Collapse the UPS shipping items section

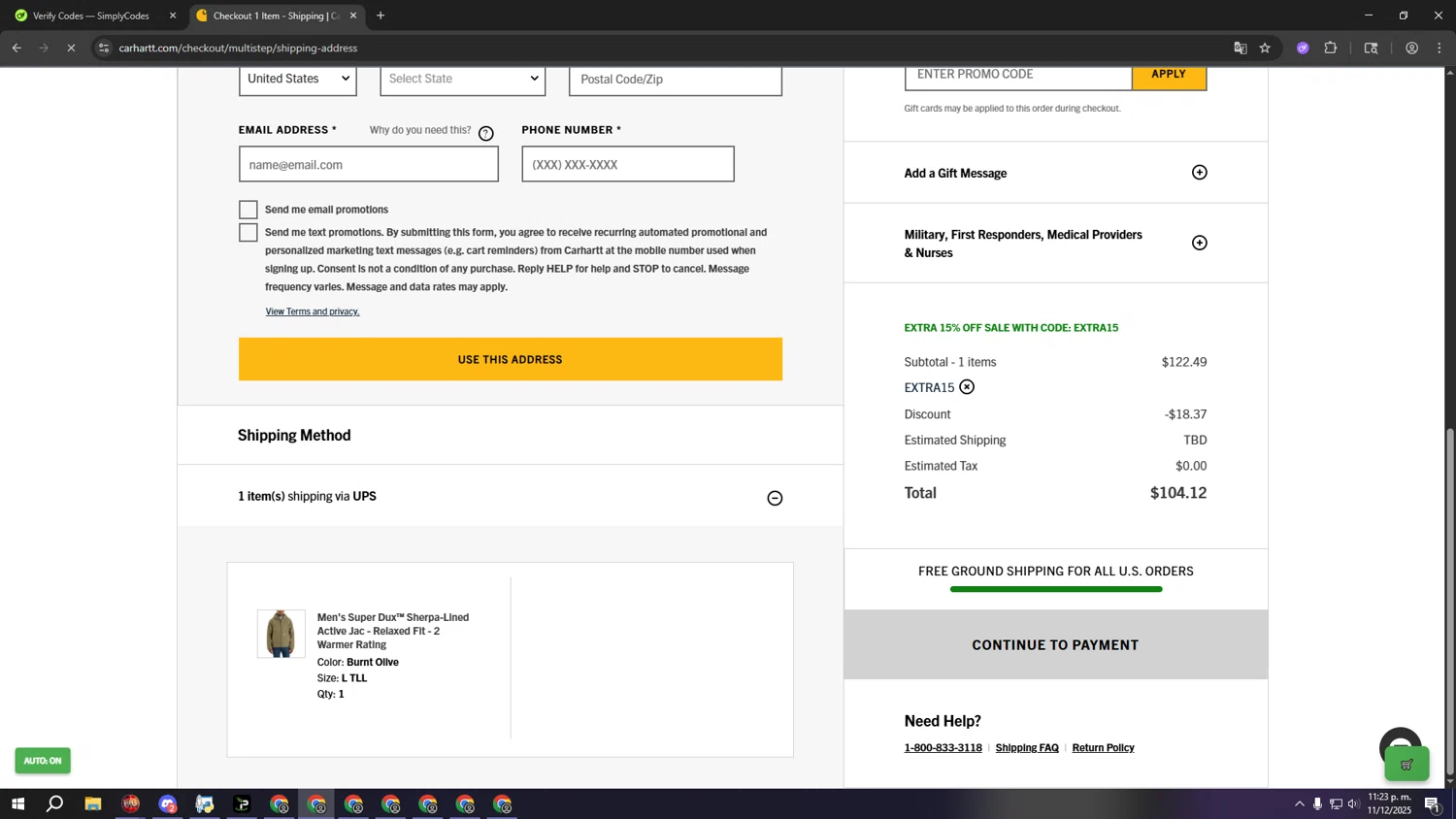(775, 498)
